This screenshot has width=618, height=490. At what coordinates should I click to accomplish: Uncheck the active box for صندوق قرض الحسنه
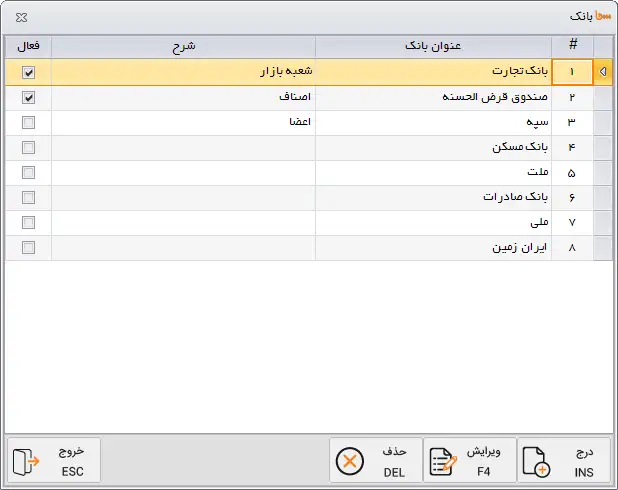[28, 97]
